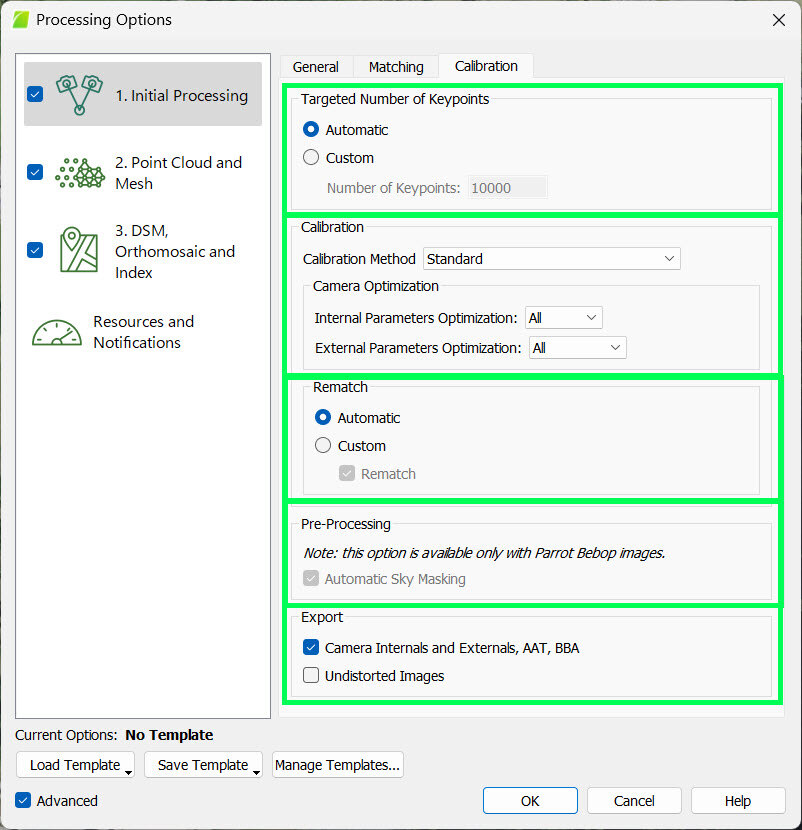Image resolution: width=802 pixels, height=830 pixels.
Task: Click the Manage Templates button
Action: pos(337,764)
